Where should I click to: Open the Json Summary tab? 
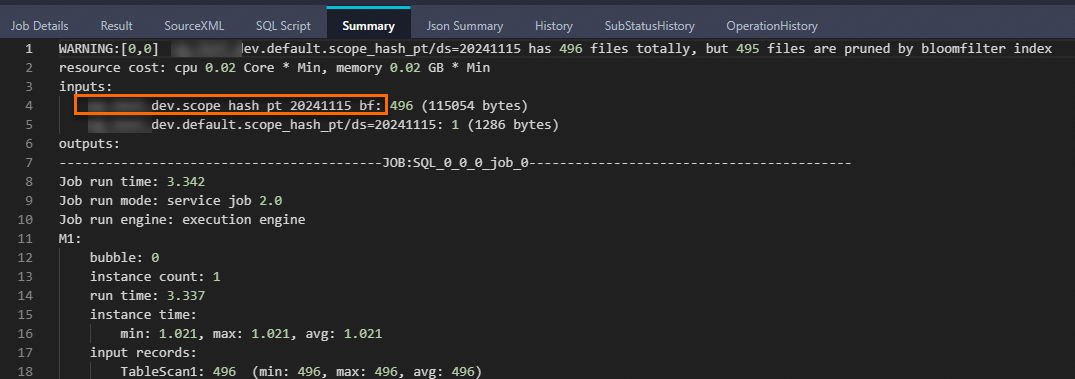click(x=465, y=26)
